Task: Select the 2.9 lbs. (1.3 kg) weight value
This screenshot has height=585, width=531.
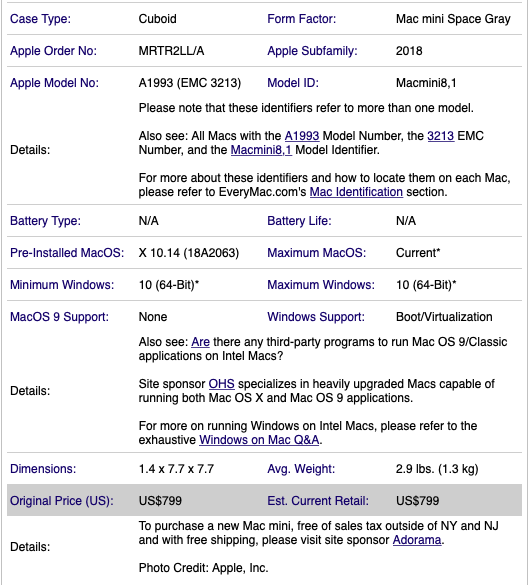Action: [x=437, y=469]
